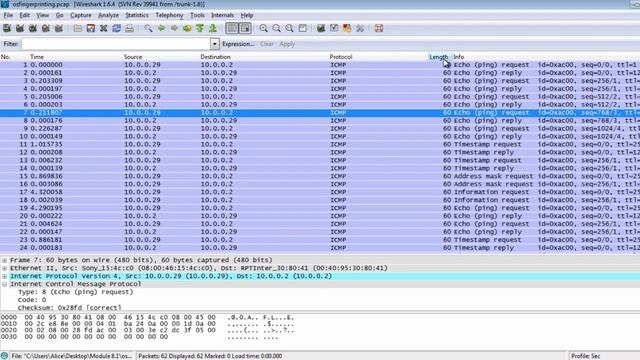This screenshot has width=640, height=360.
Task: Open capture options dialog icon
Action: [x=20, y=28]
